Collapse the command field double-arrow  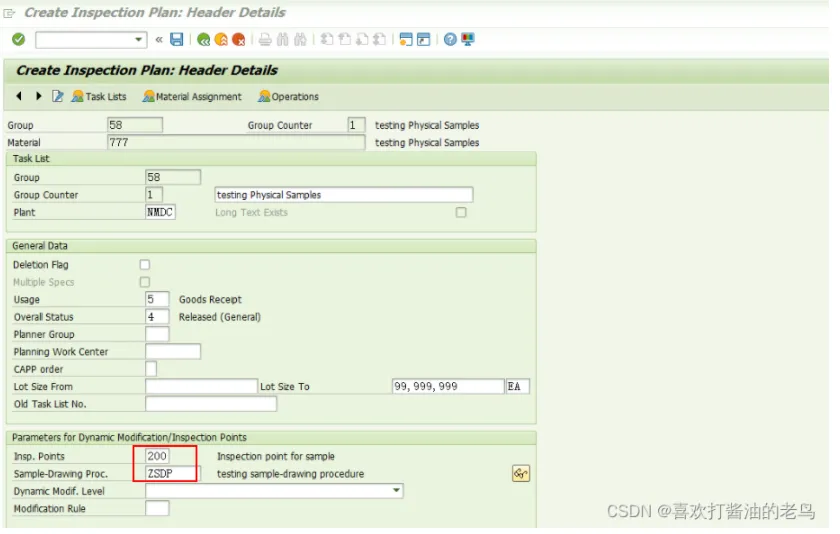click(x=159, y=40)
